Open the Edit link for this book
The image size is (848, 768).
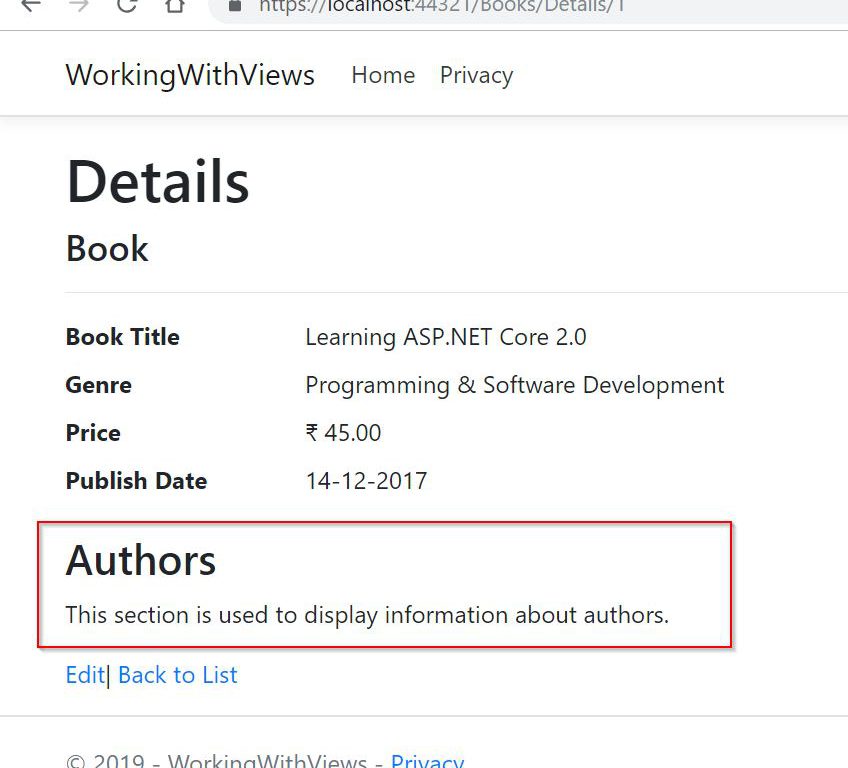[x=84, y=675]
